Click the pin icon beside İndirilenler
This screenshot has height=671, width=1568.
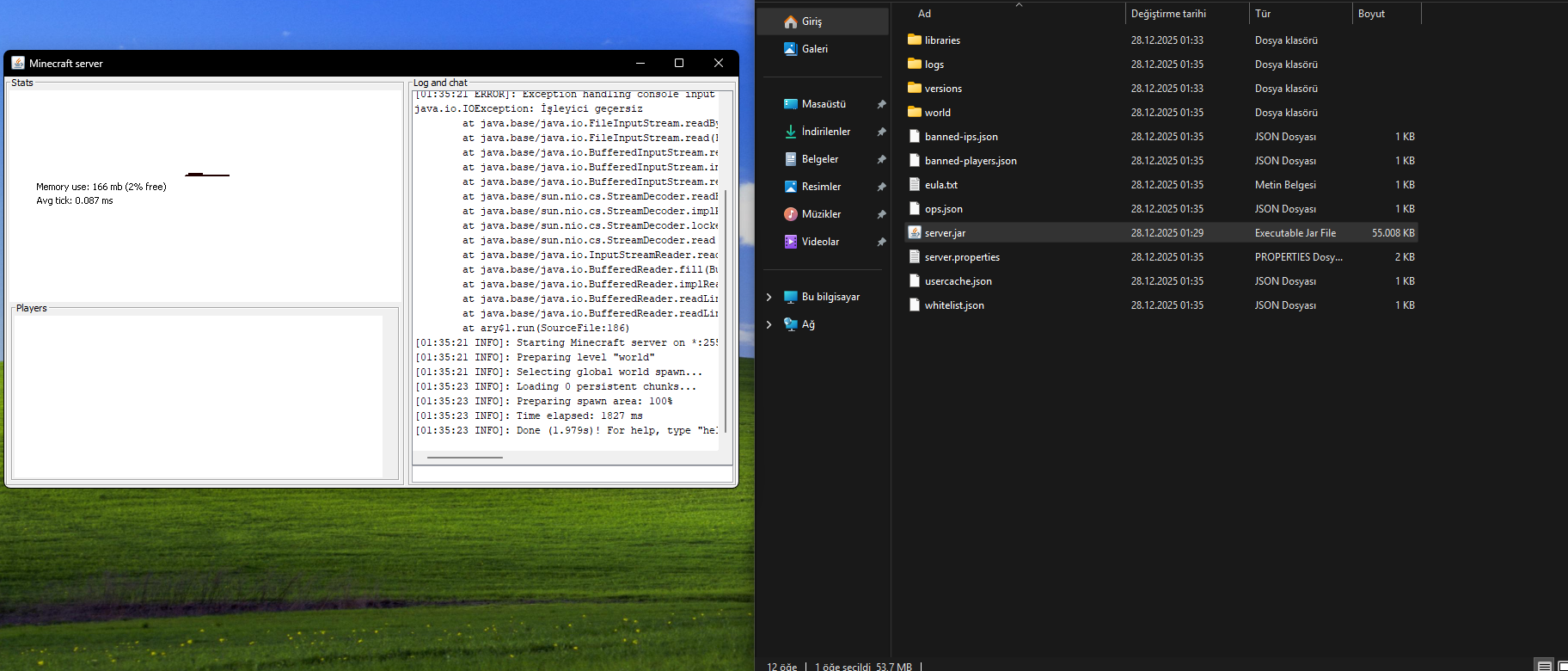[x=881, y=132]
